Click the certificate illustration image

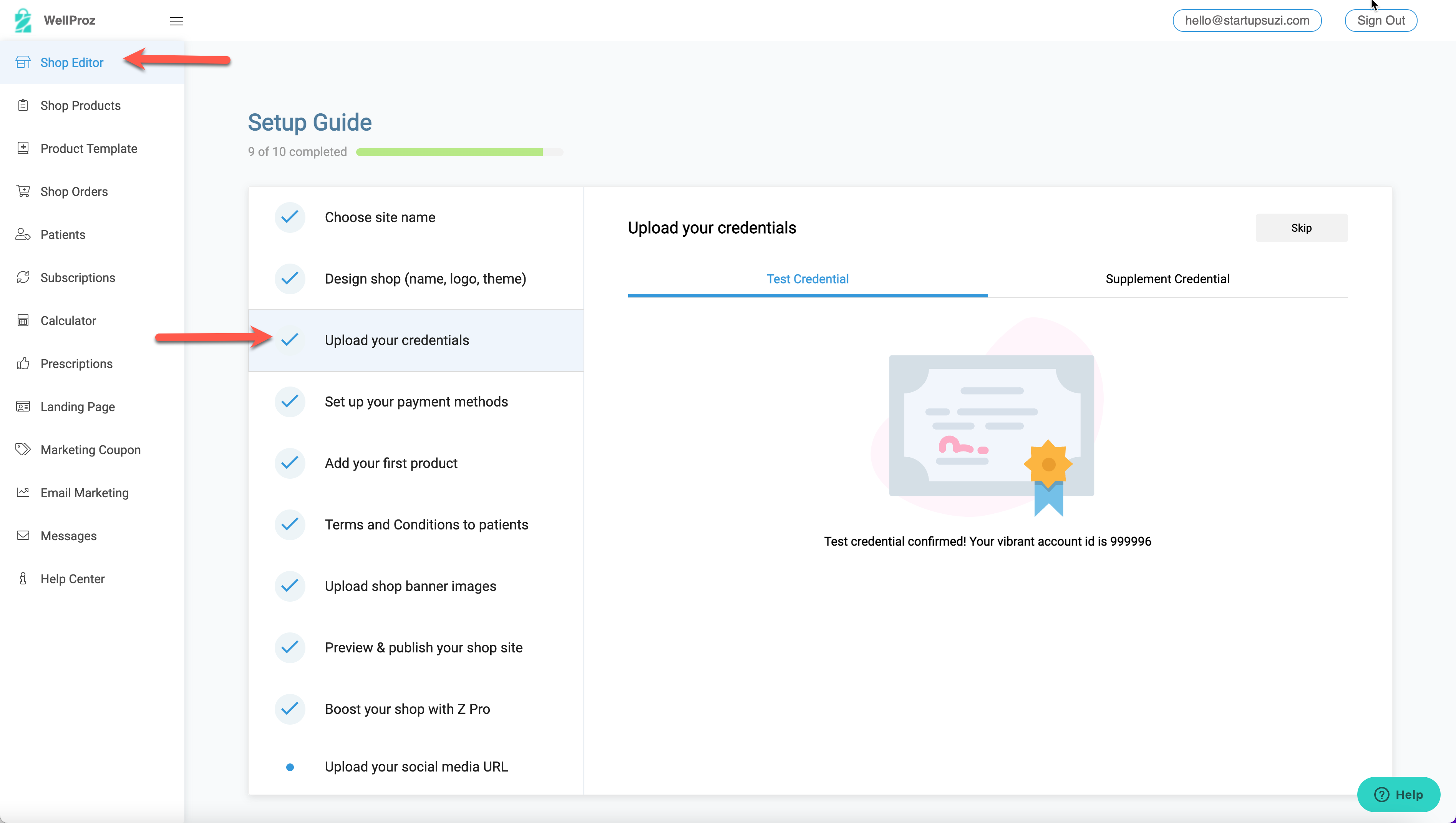tap(988, 417)
